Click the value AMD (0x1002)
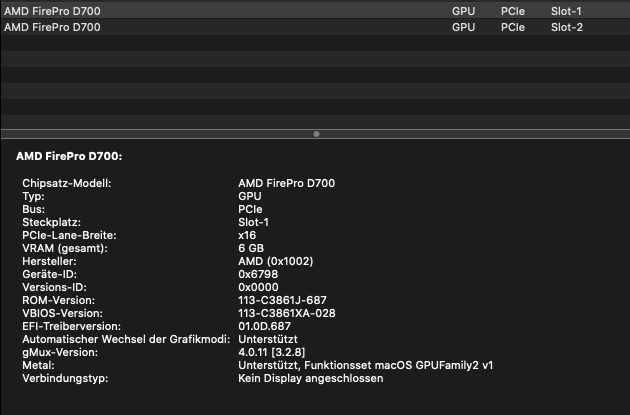Image resolution: width=630 pixels, height=415 pixels. coord(276,261)
